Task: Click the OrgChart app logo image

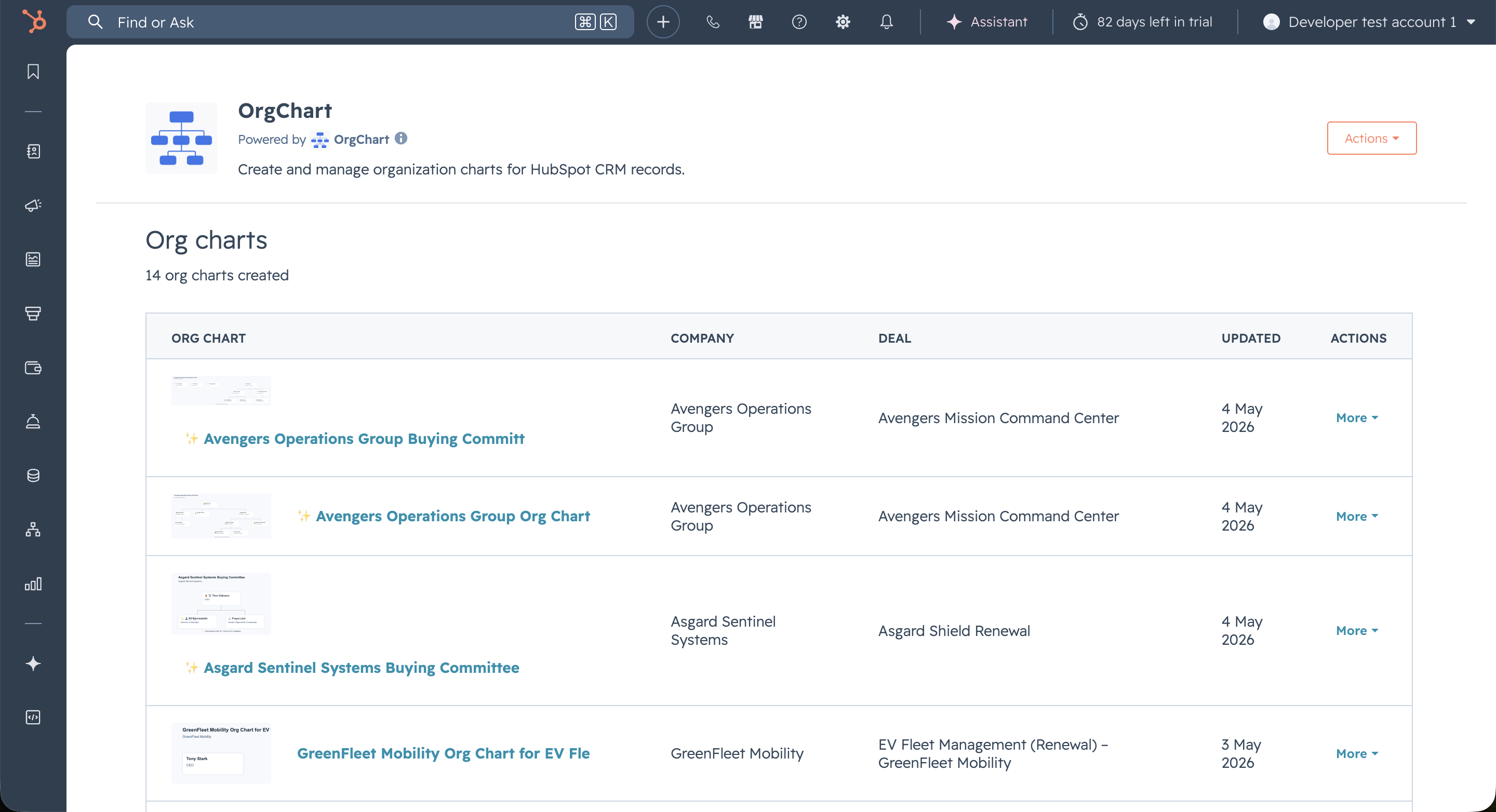Action: tap(181, 138)
